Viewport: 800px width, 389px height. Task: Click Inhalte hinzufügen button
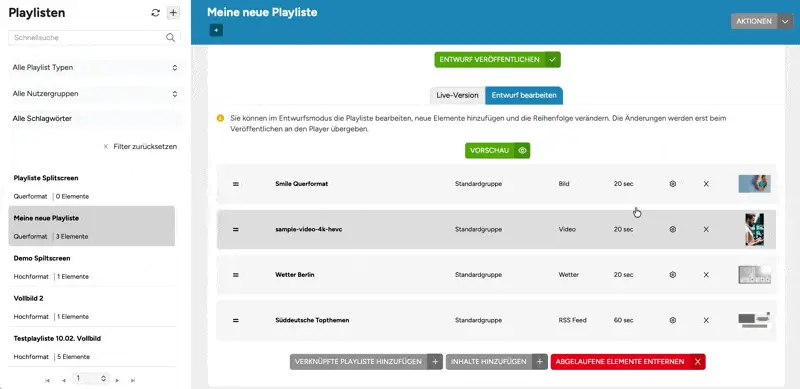click(496, 361)
